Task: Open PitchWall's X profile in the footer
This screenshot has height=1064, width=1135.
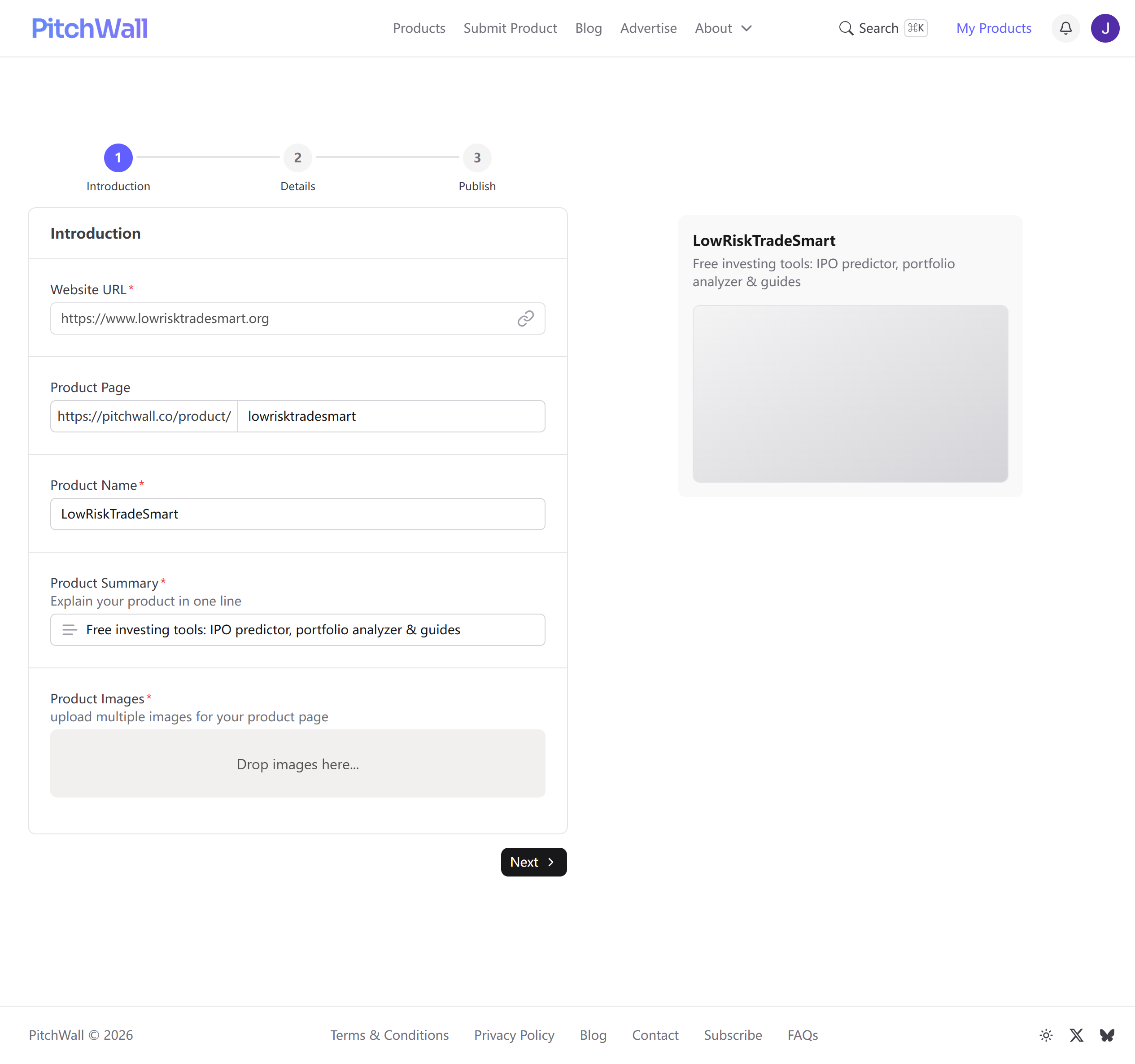Action: 1077,1035
